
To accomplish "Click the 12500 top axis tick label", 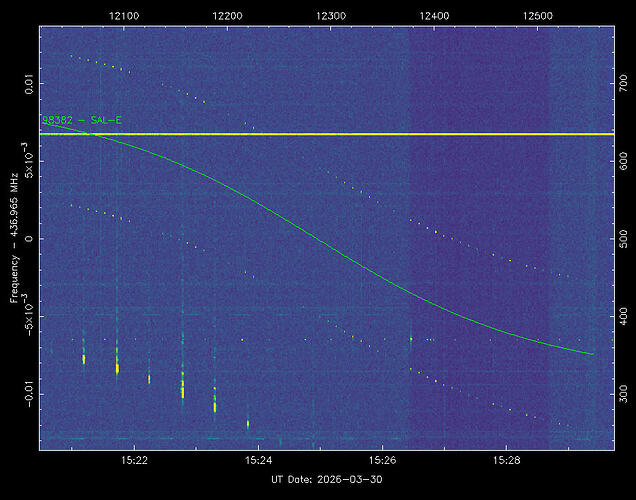I will tap(538, 17).
